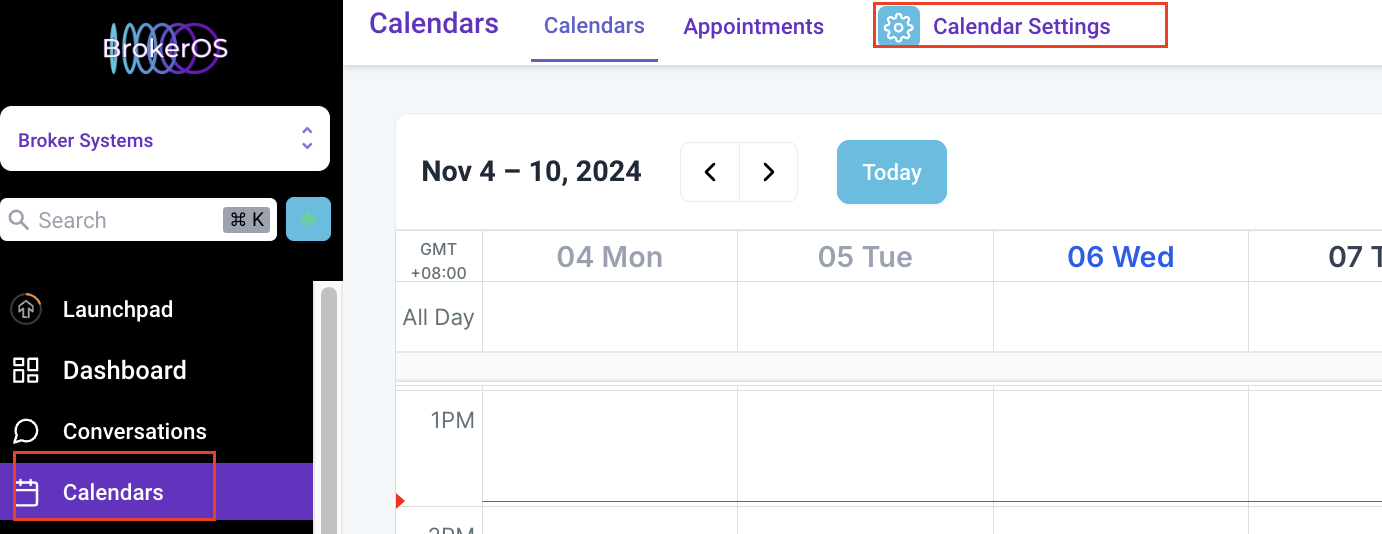
Task: Jump to Today in calendar
Action: point(891,172)
